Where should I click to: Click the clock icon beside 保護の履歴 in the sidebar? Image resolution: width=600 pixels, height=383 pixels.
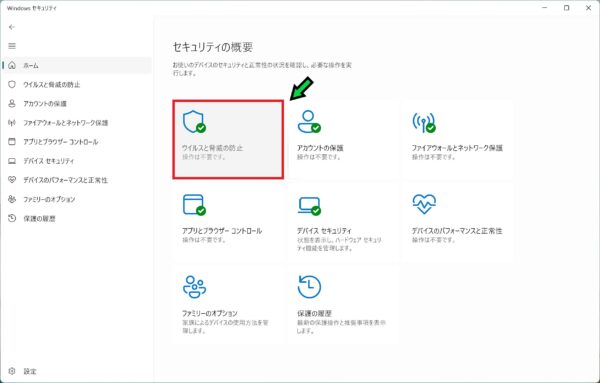[x=12, y=218]
